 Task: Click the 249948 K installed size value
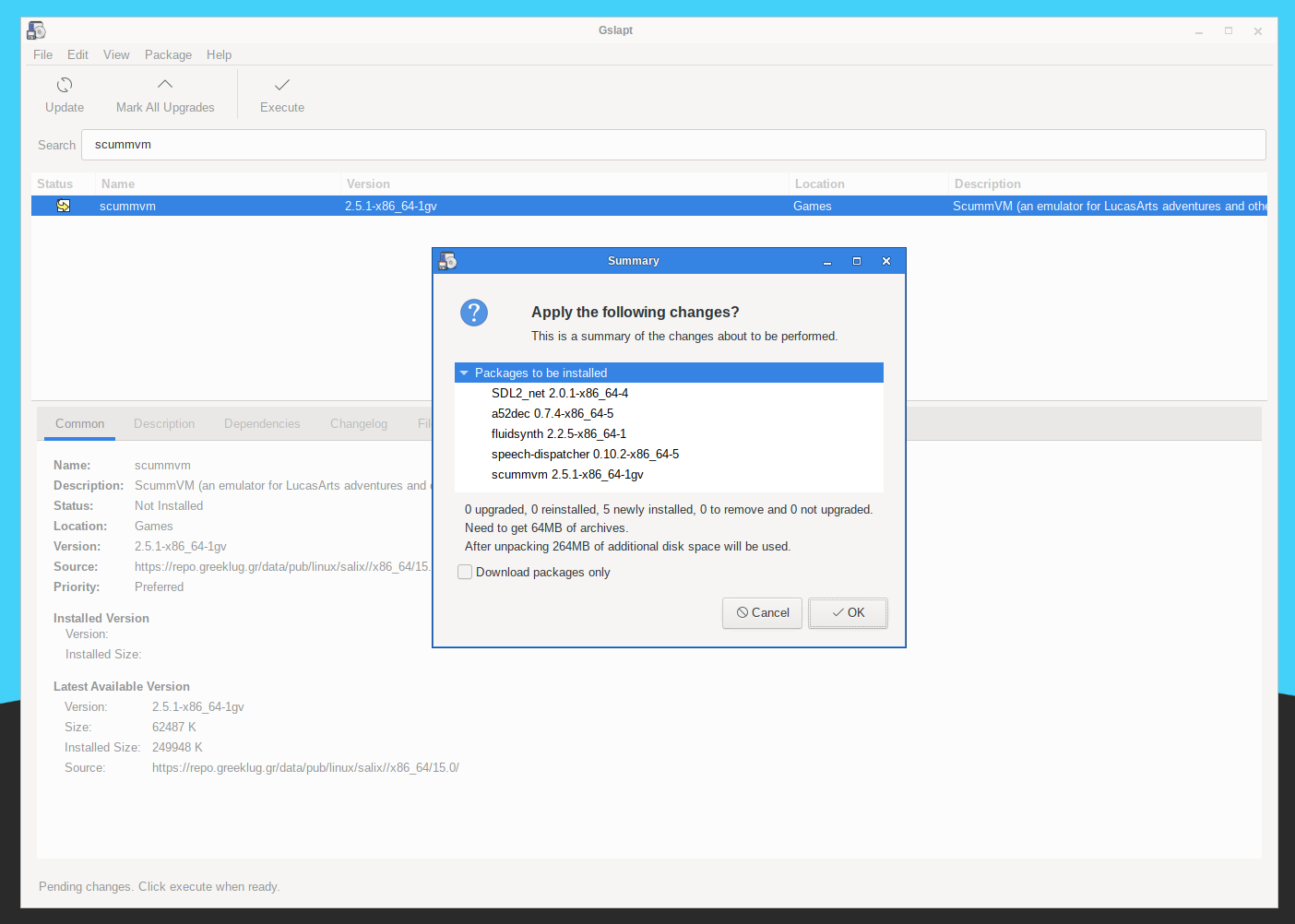coord(177,747)
